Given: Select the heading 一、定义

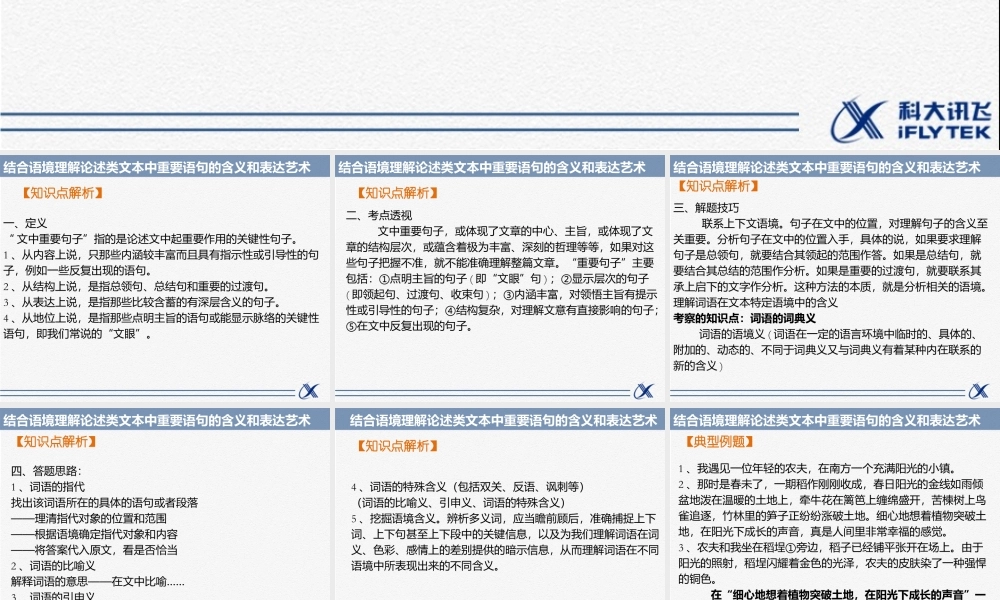Looking at the screenshot, I should click(25, 223).
